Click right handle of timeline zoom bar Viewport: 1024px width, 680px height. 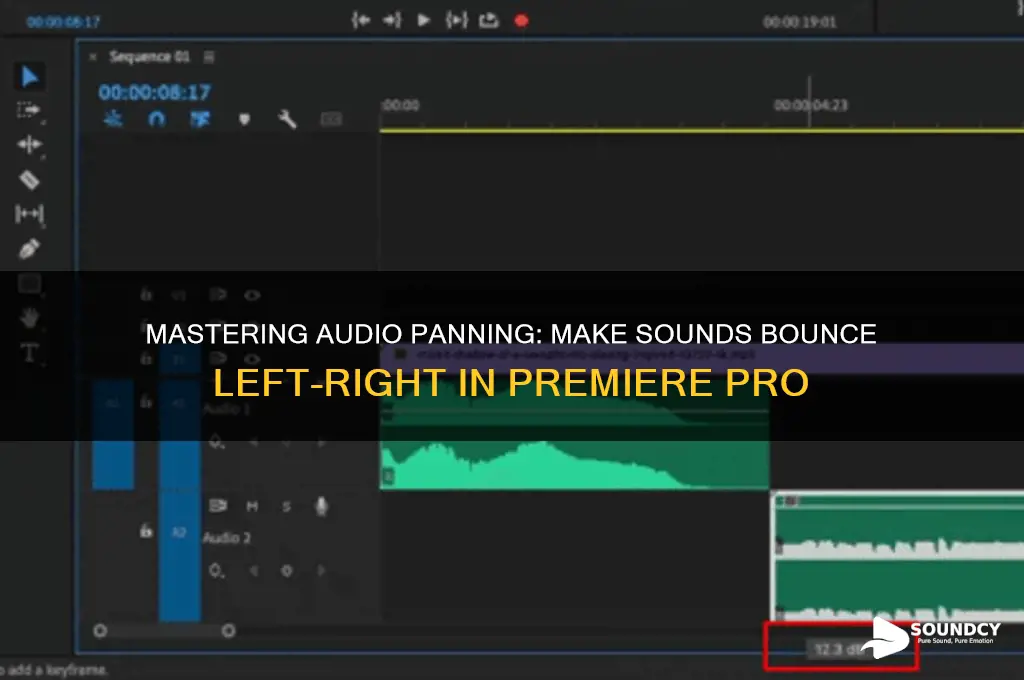[228, 631]
